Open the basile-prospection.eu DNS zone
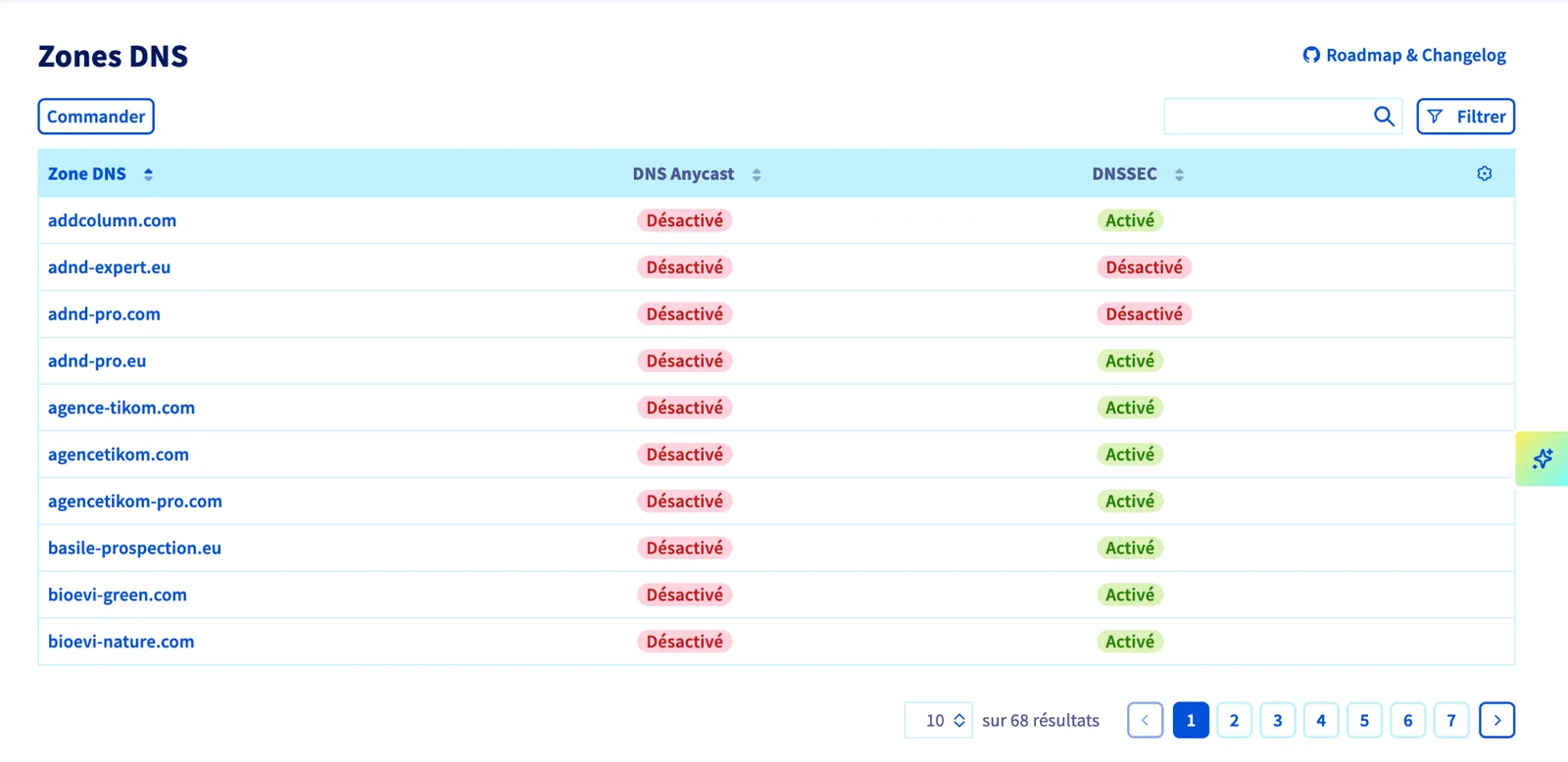This screenshot has width=1568, height=762. tap(135, 548)
